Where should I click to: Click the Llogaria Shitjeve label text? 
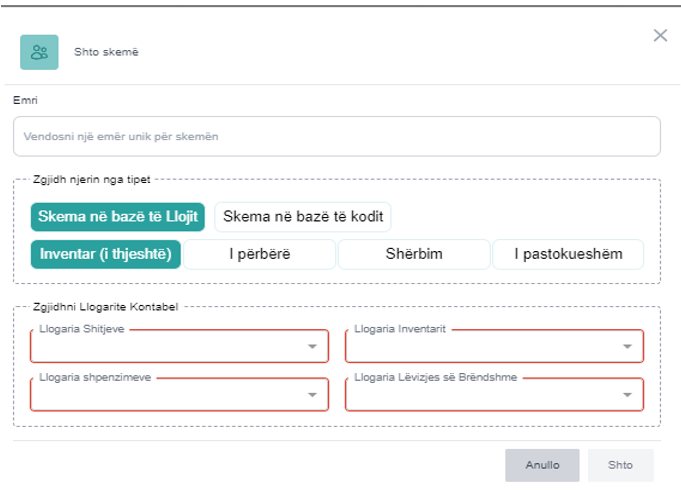point(82,329)
